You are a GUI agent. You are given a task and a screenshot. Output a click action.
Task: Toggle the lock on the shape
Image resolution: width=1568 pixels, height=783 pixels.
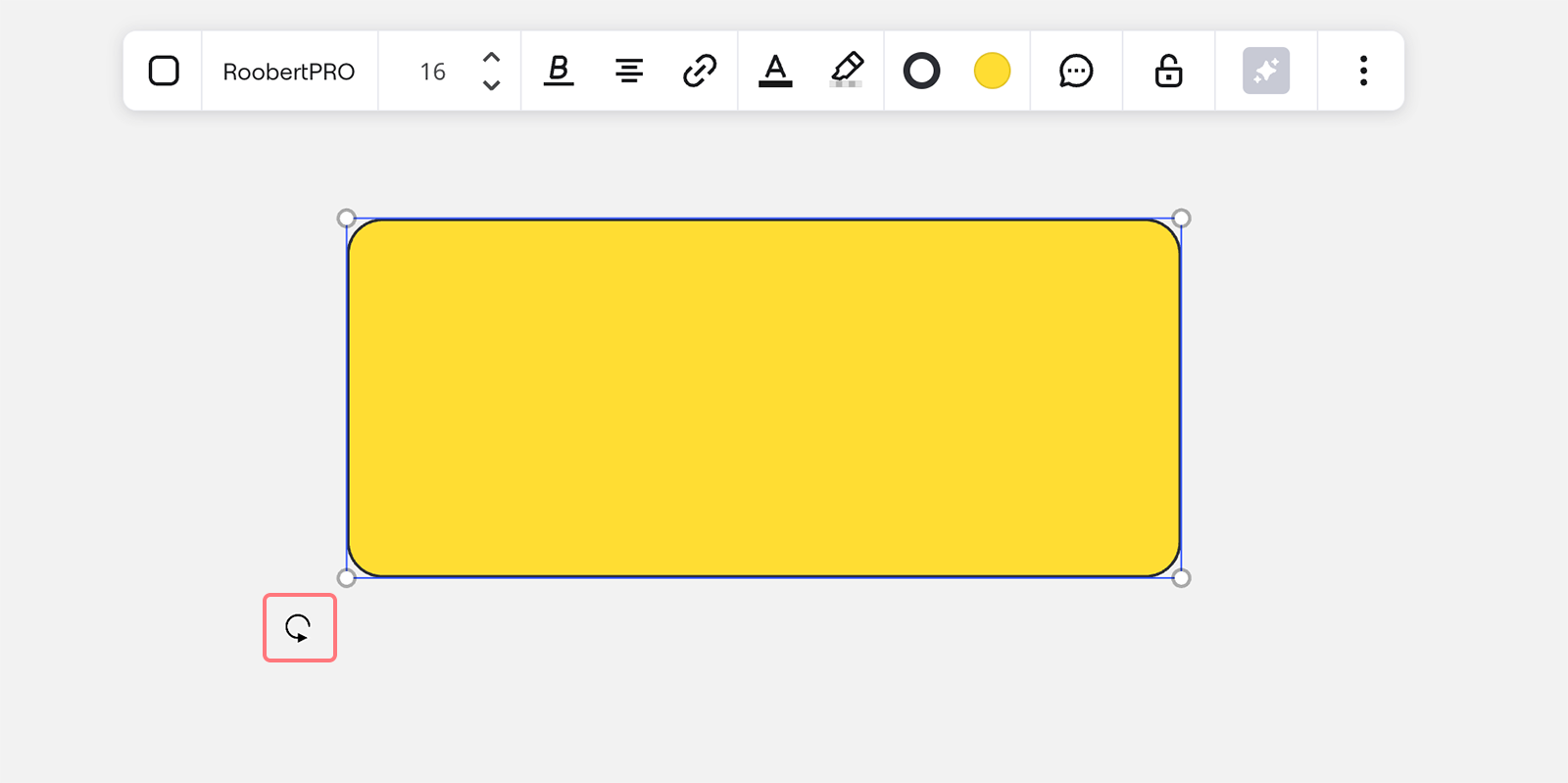pos(1168,71)
